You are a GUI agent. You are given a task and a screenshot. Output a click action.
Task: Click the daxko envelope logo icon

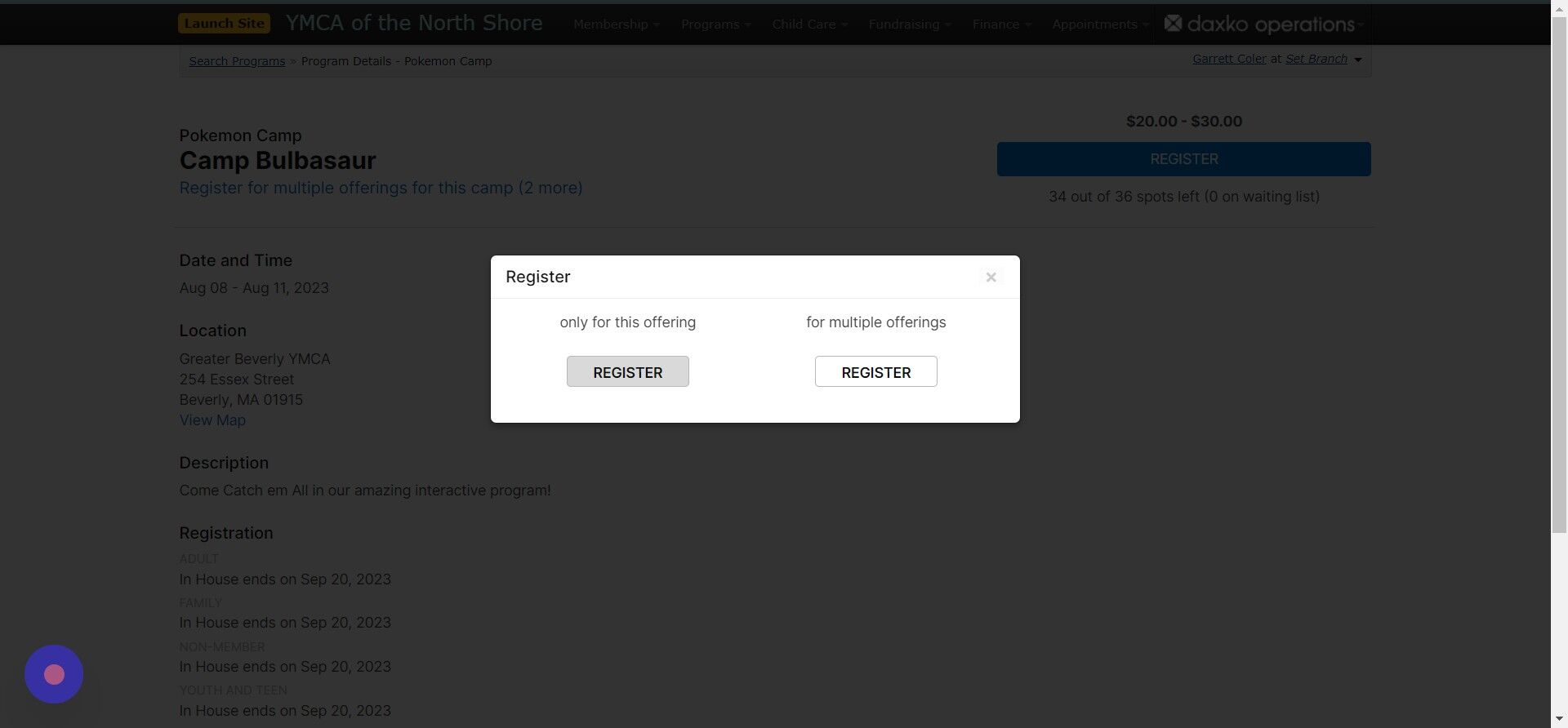pos(1173,24)
